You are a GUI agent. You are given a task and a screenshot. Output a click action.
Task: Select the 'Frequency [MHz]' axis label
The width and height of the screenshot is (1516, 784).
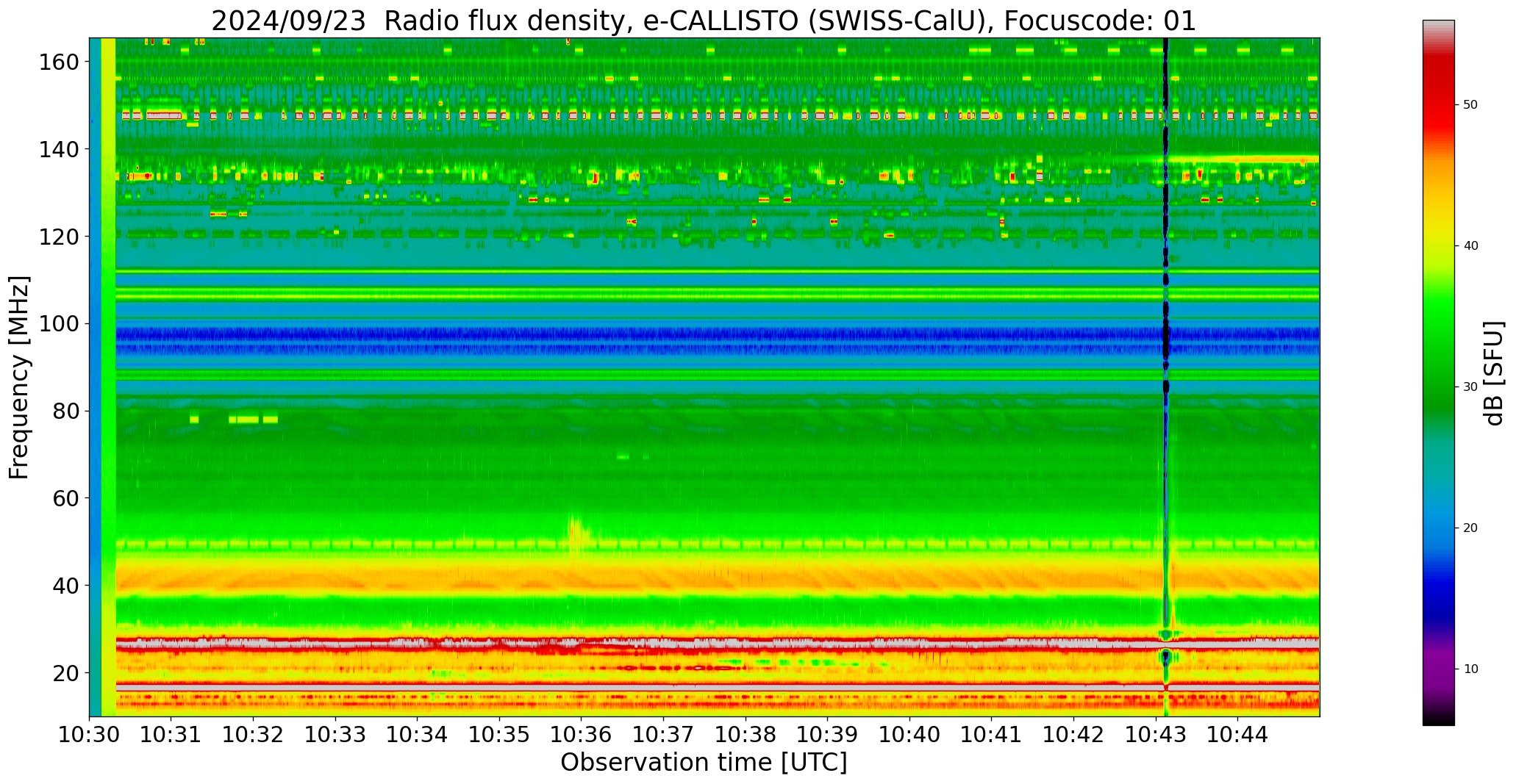19,377
